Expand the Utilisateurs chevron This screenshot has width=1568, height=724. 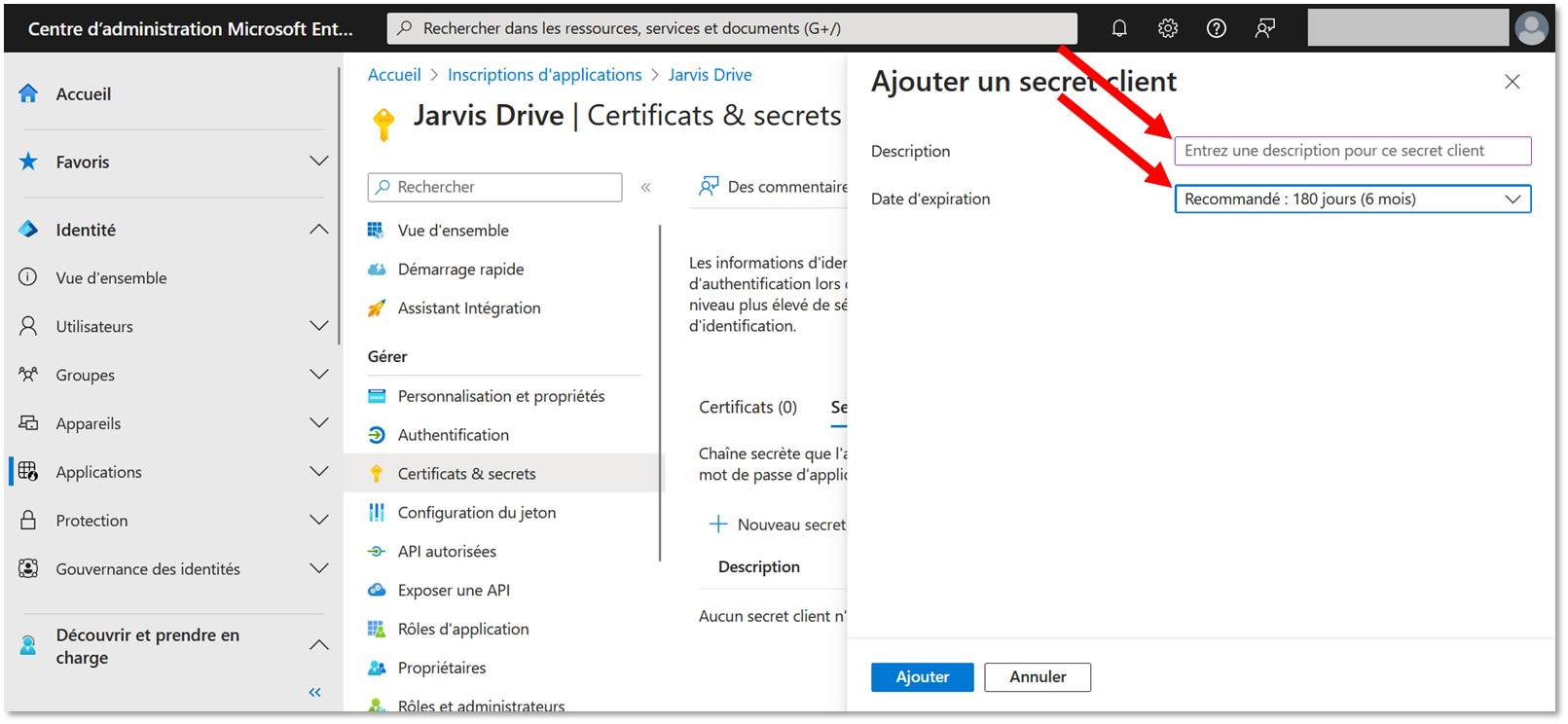pyautogui.click(x=318, y=325)
